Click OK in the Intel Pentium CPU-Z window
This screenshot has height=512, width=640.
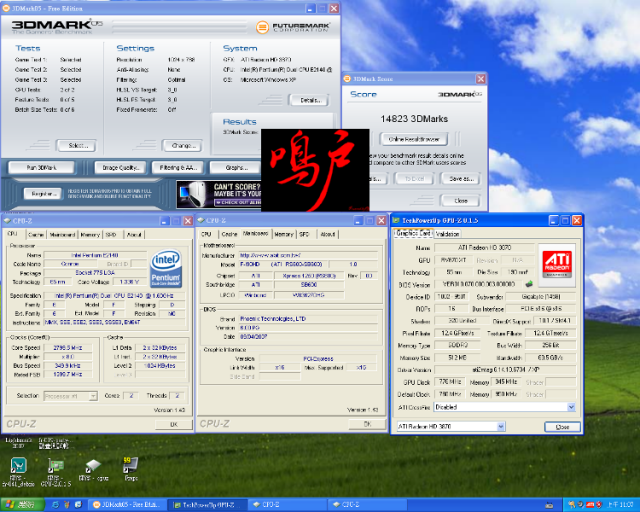point(174,424)
